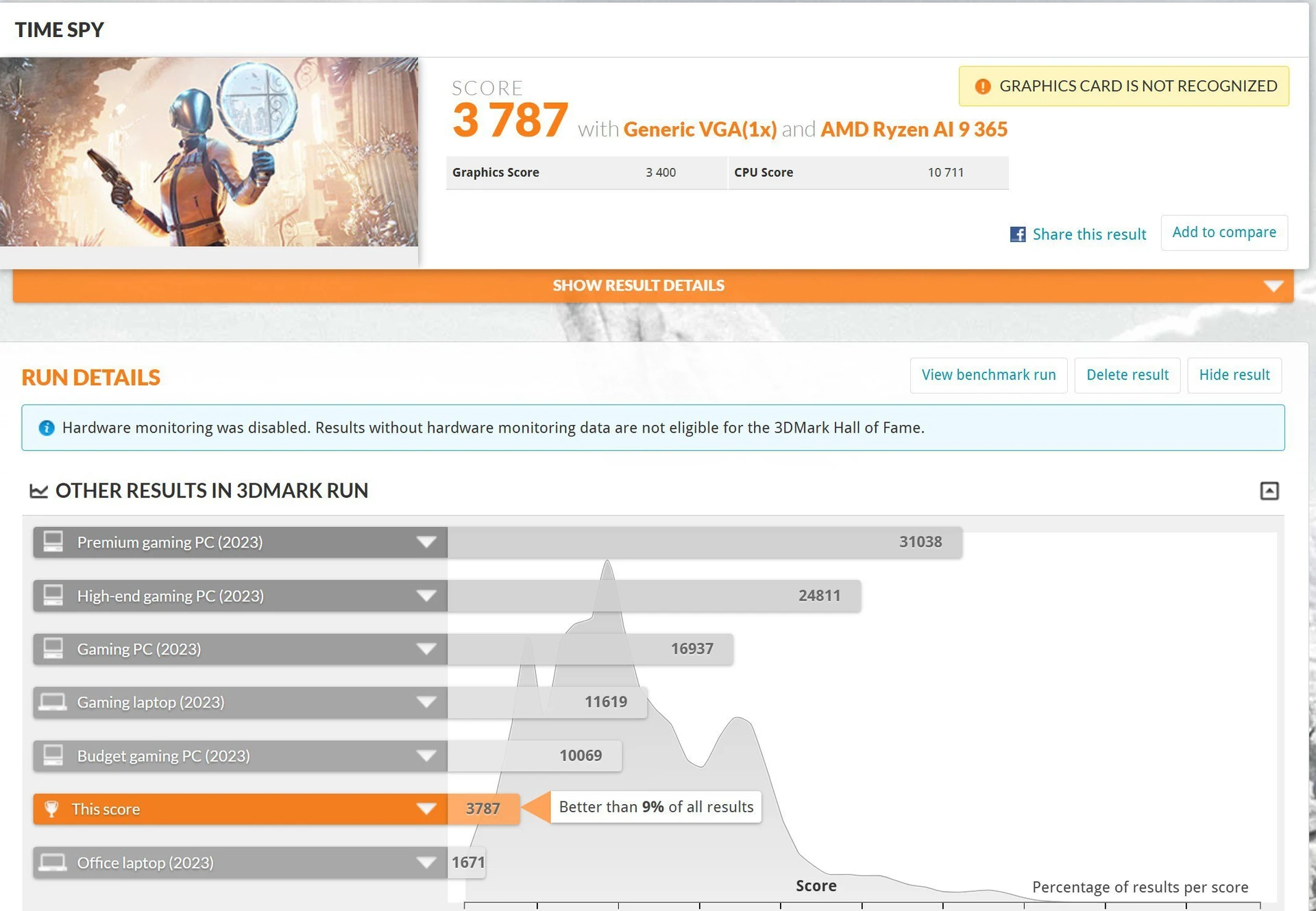The image size is (1316, 911).
Task: Click the Hardware monitoring was disabled message
Action: 493,428
